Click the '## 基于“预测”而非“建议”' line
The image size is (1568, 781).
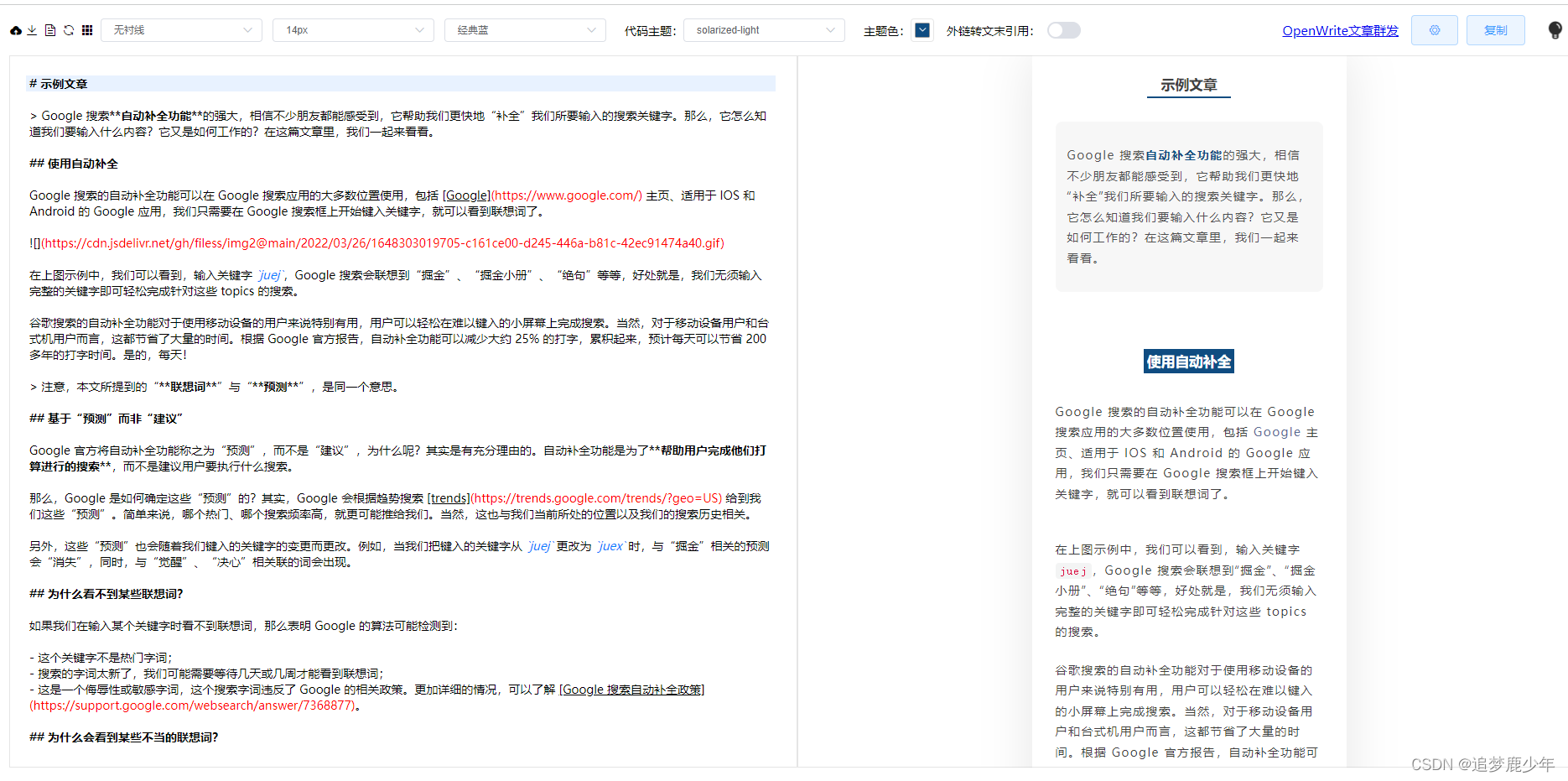[106, 419]
